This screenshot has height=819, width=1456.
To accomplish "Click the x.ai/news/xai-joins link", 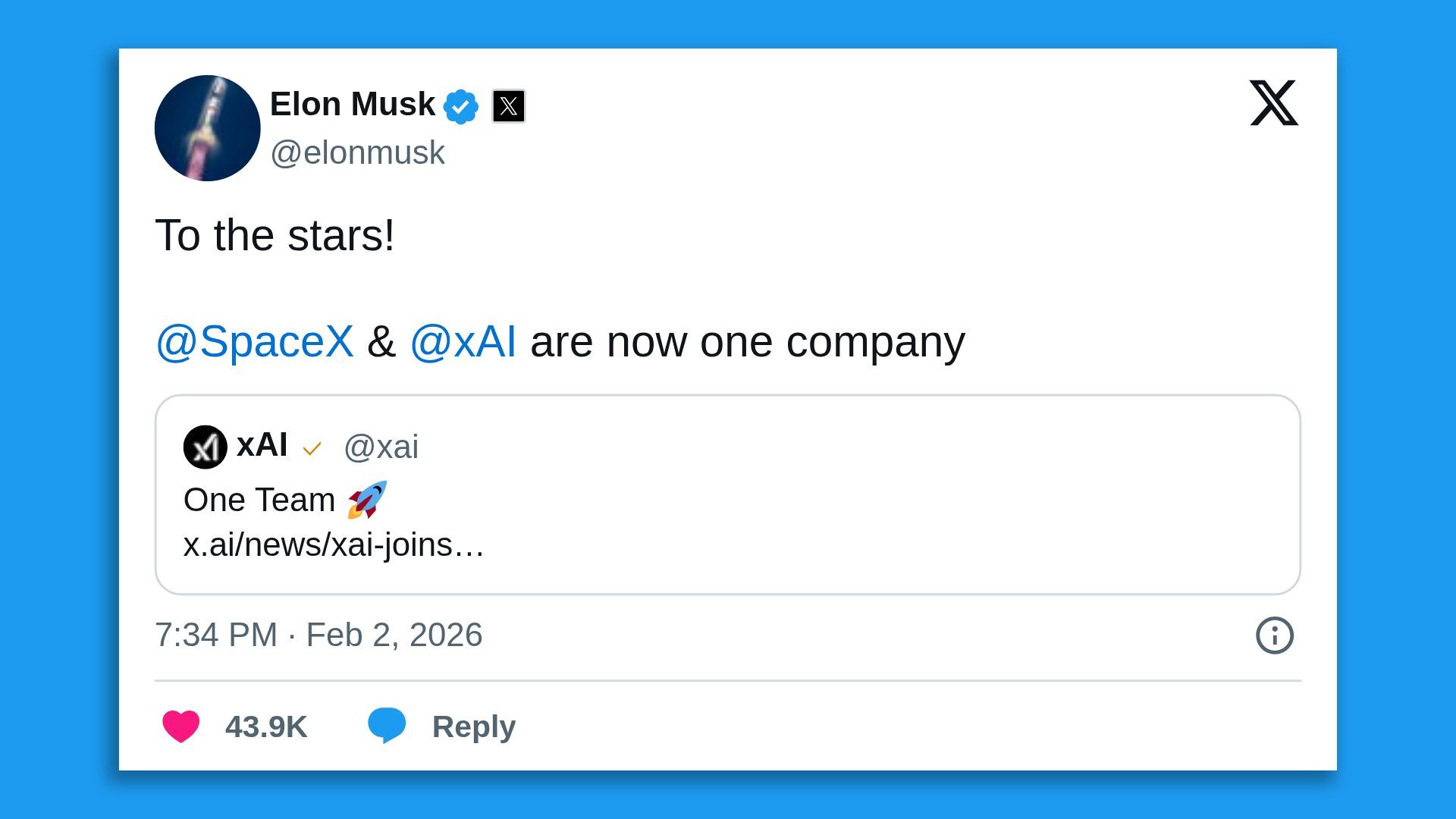I will (x=334, y=544).
